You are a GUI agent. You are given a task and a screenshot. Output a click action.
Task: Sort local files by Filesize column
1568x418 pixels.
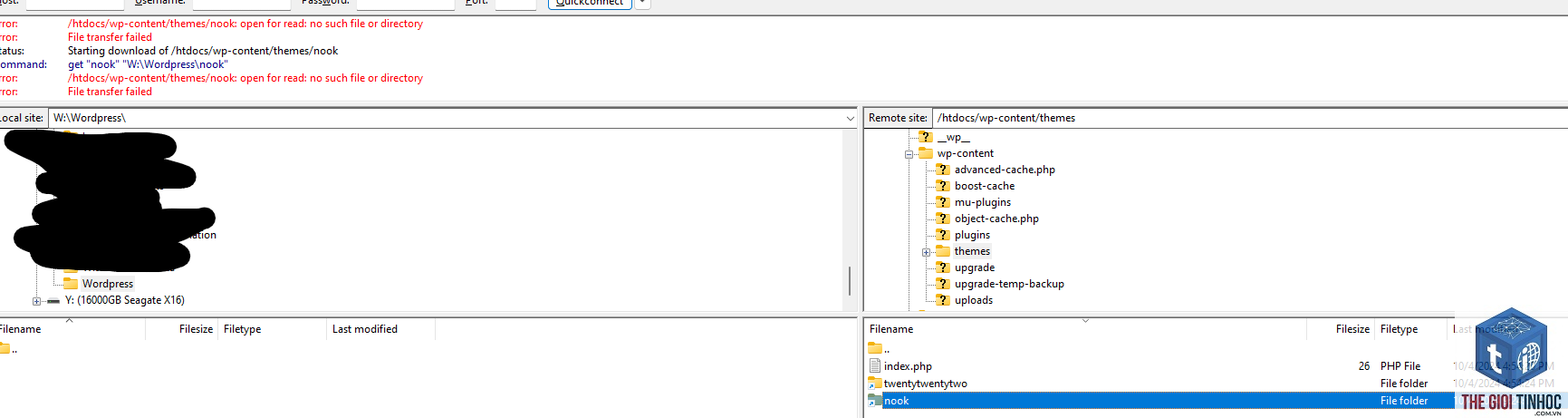coord(181,329)
